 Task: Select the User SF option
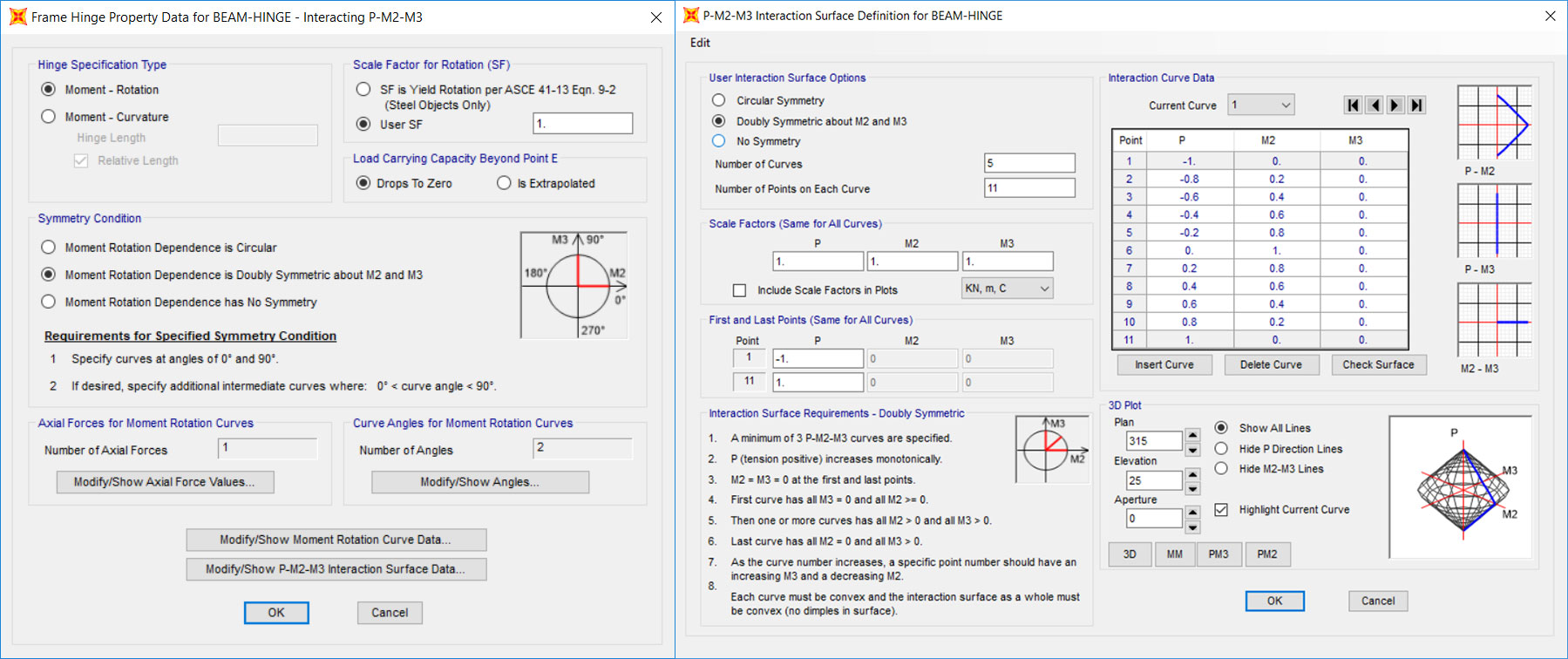pos(363,125)
